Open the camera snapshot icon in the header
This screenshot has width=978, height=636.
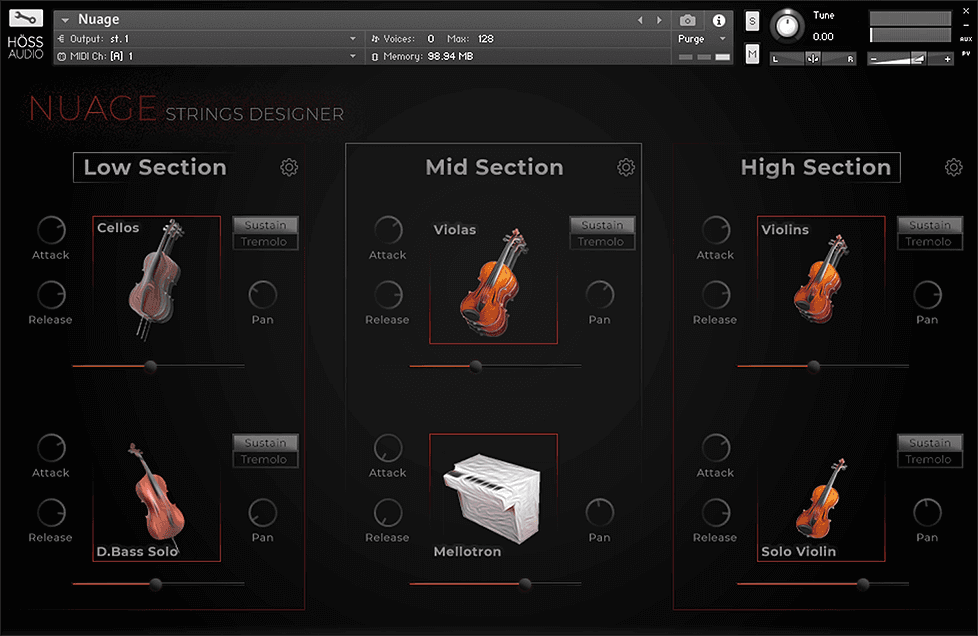click(687, 19)
